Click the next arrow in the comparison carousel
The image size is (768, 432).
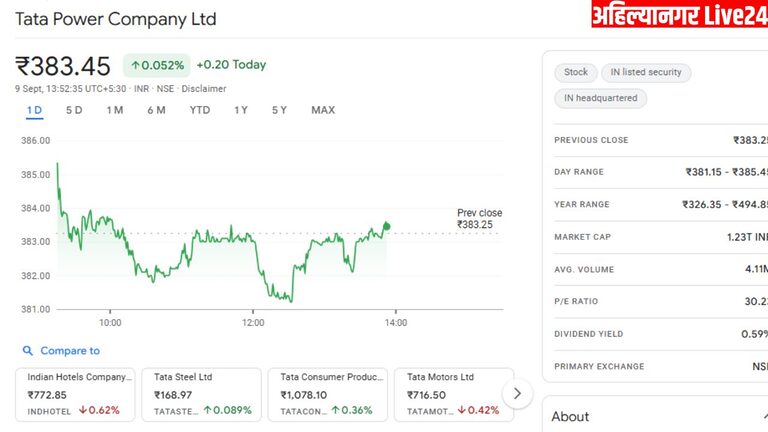point(516,394)
